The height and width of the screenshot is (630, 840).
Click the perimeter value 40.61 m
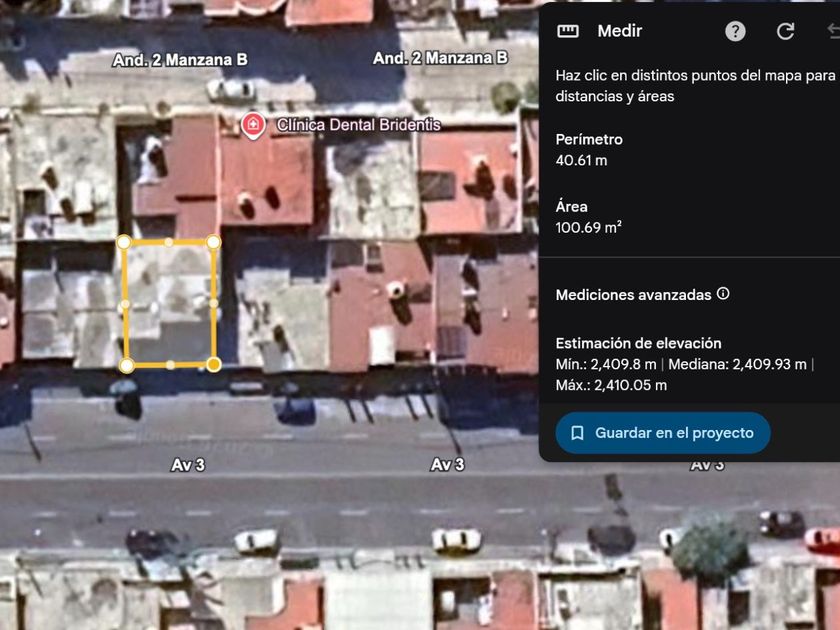pos(581,160)
